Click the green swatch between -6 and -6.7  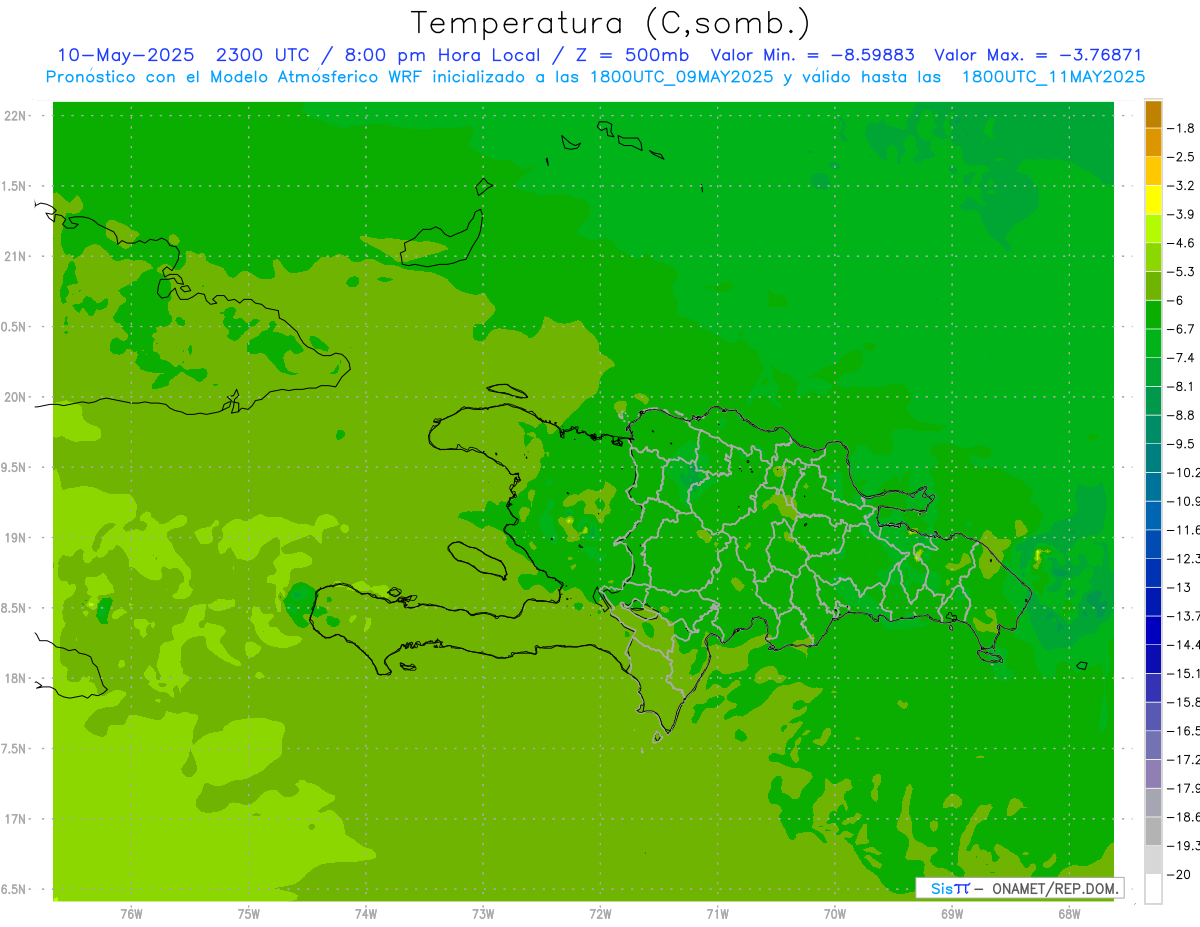[1153, 315]
